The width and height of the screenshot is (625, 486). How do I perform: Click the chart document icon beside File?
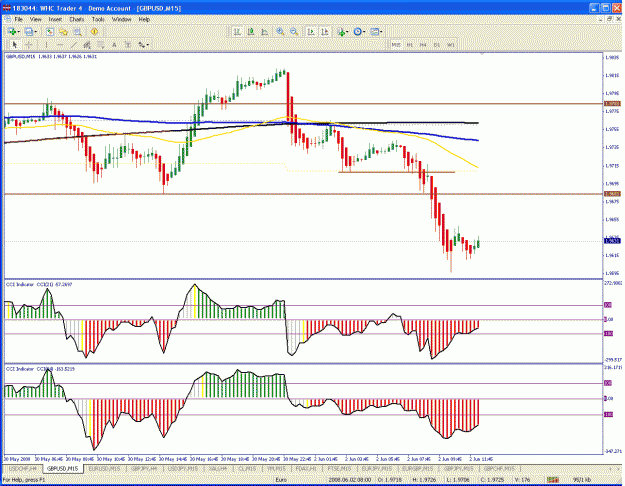[x=7, y=19]
